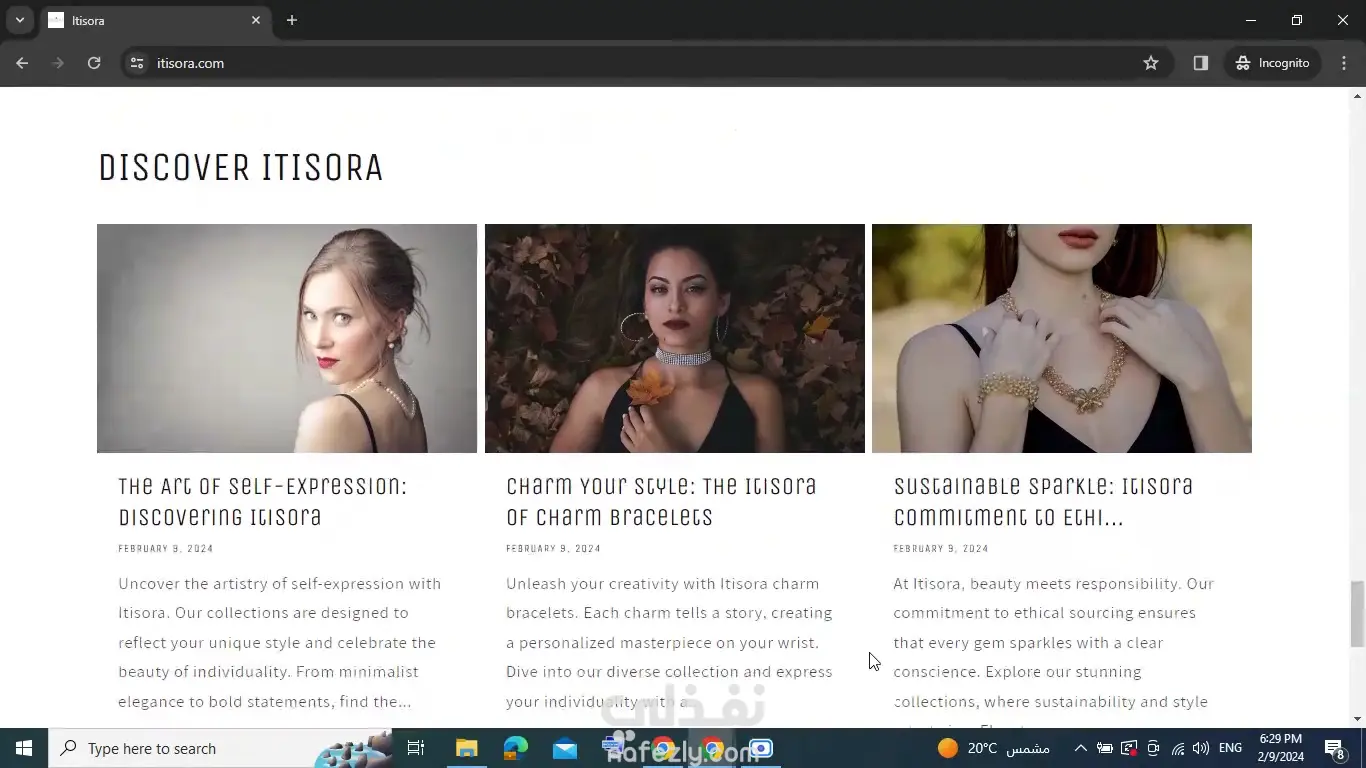Open the Windows Start menu
This screenshot has height=768, width=1366.
(24, 748)
